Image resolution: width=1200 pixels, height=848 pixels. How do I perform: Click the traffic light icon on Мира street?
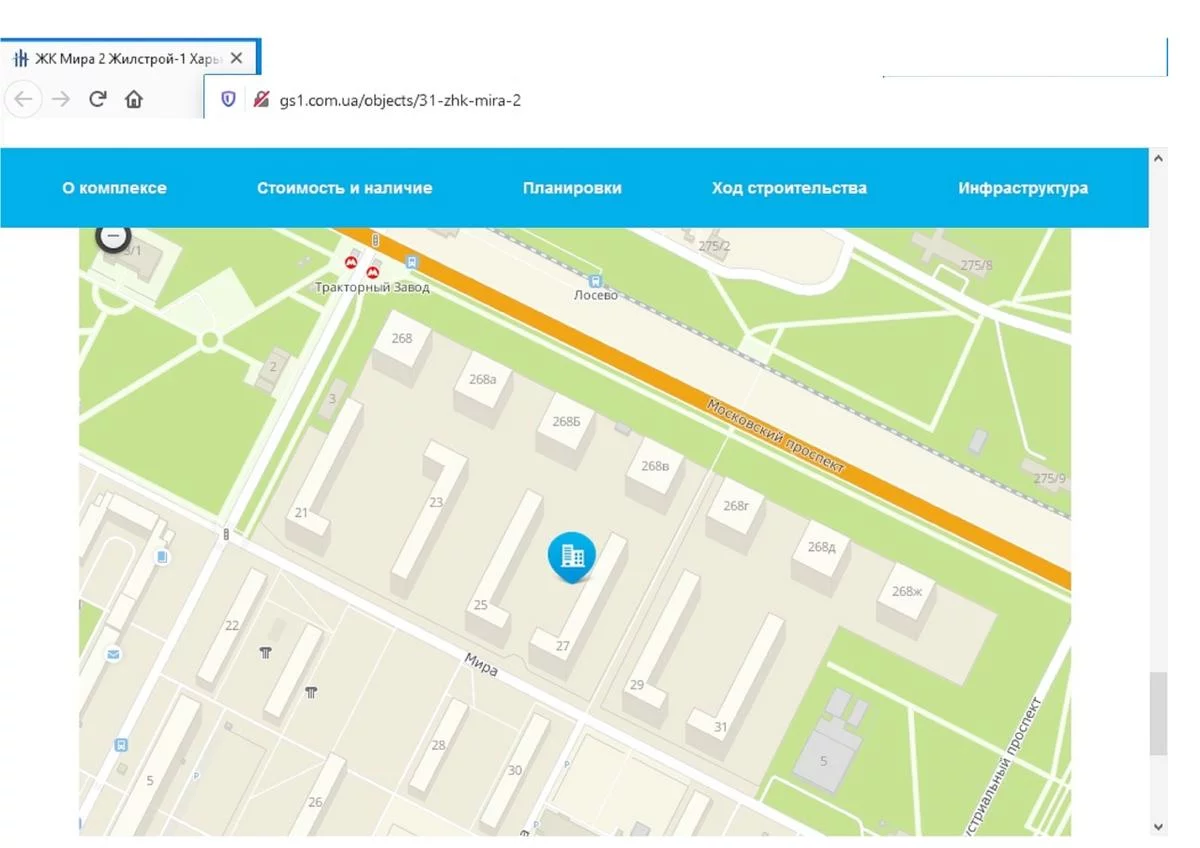(x=227, y=535)
